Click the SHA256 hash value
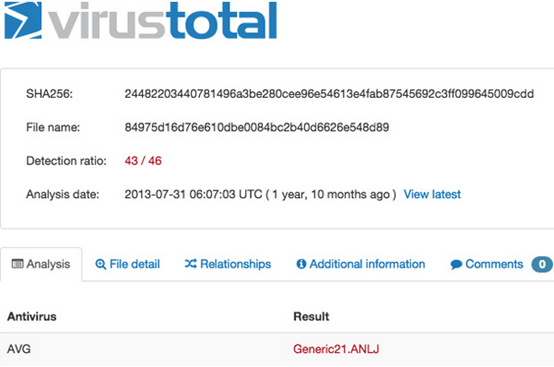The width and height of the screenshot is (554, 367). click(x=329, y=94)
